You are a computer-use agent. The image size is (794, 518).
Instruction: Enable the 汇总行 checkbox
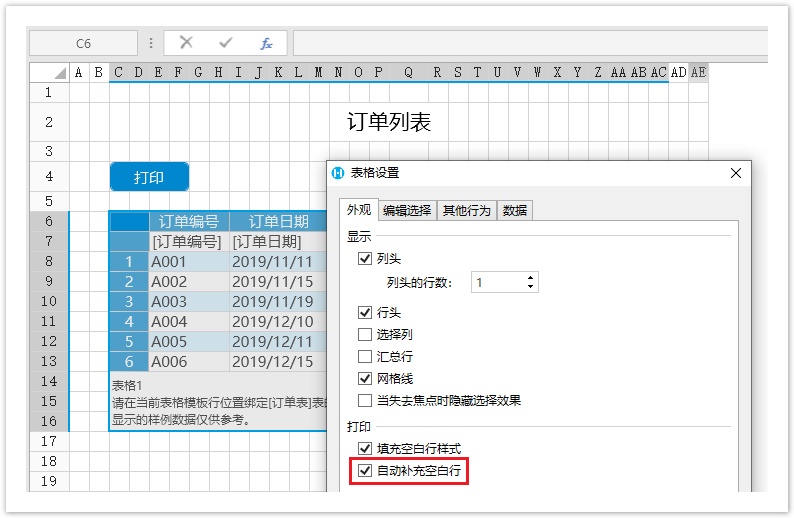click(365, 356)
